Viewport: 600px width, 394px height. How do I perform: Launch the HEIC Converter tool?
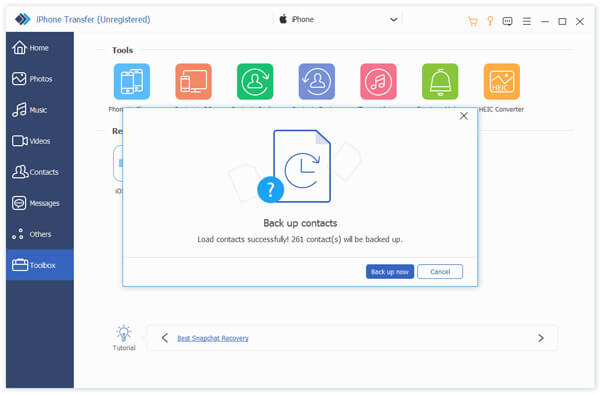tap(501, 81)
